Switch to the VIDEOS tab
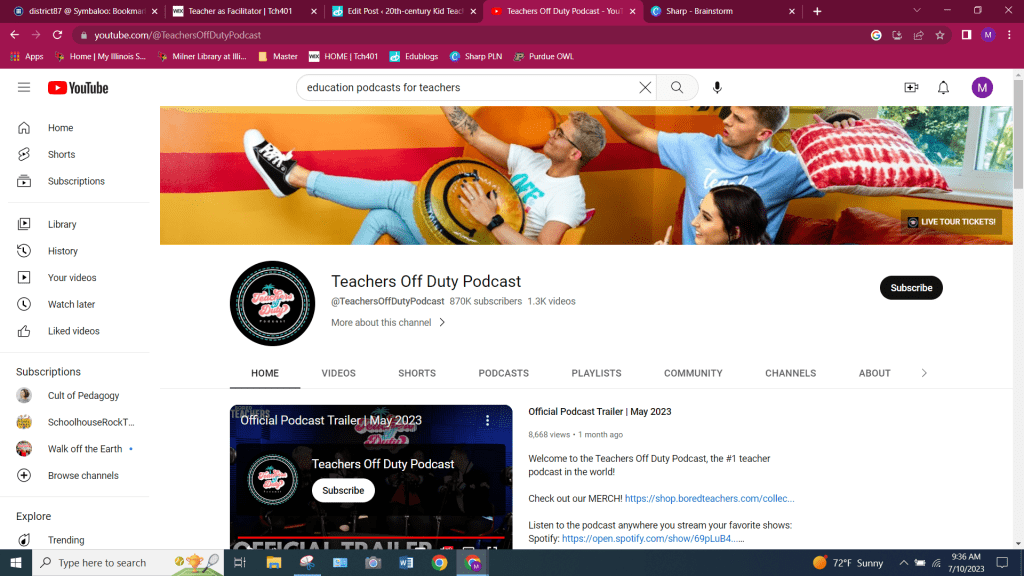This screenshot has width=1024, height=576. [x=338, y=374]
